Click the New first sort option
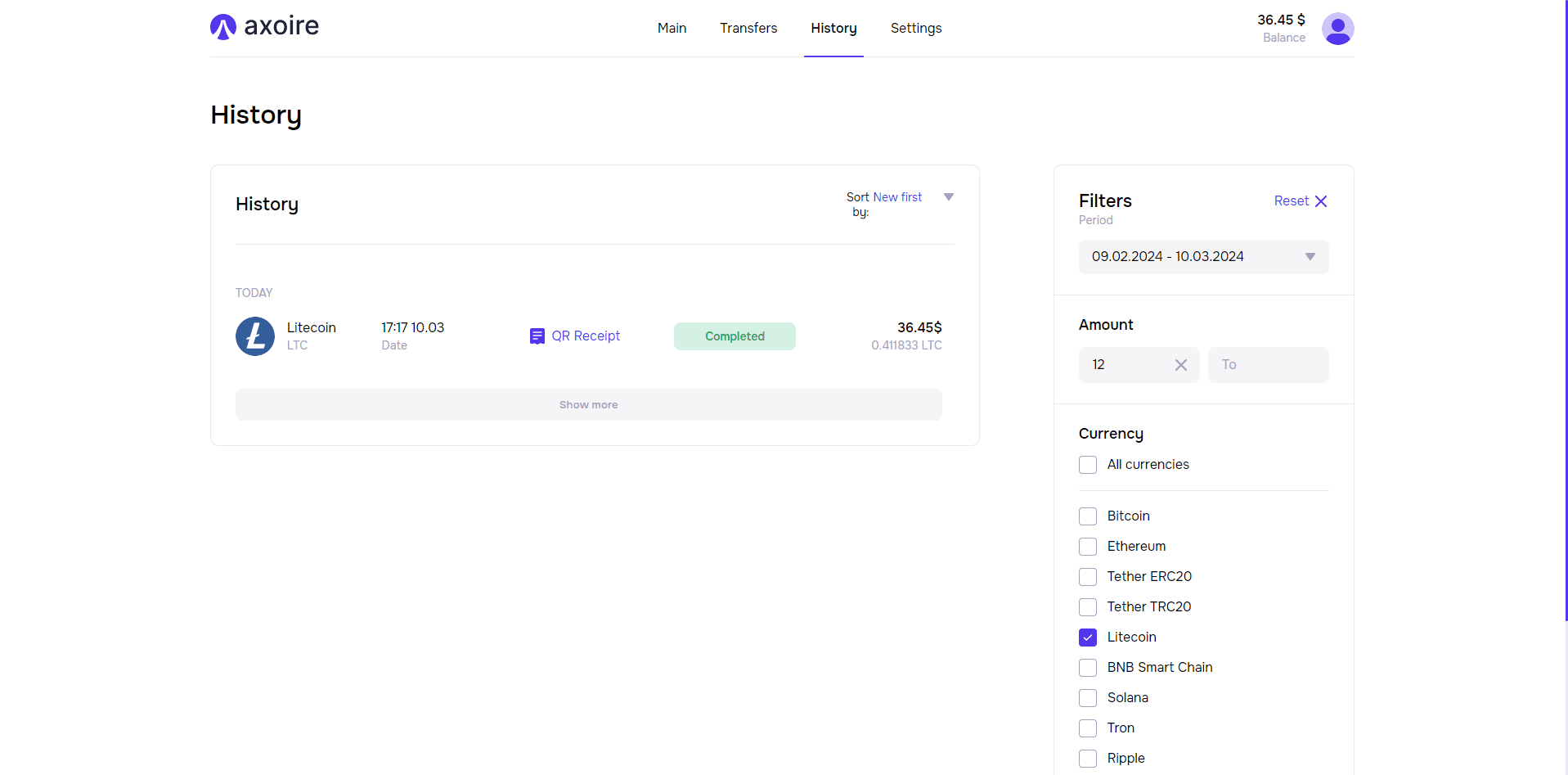Viewport: 1568px width, 775px height. (x=897, y=197)
